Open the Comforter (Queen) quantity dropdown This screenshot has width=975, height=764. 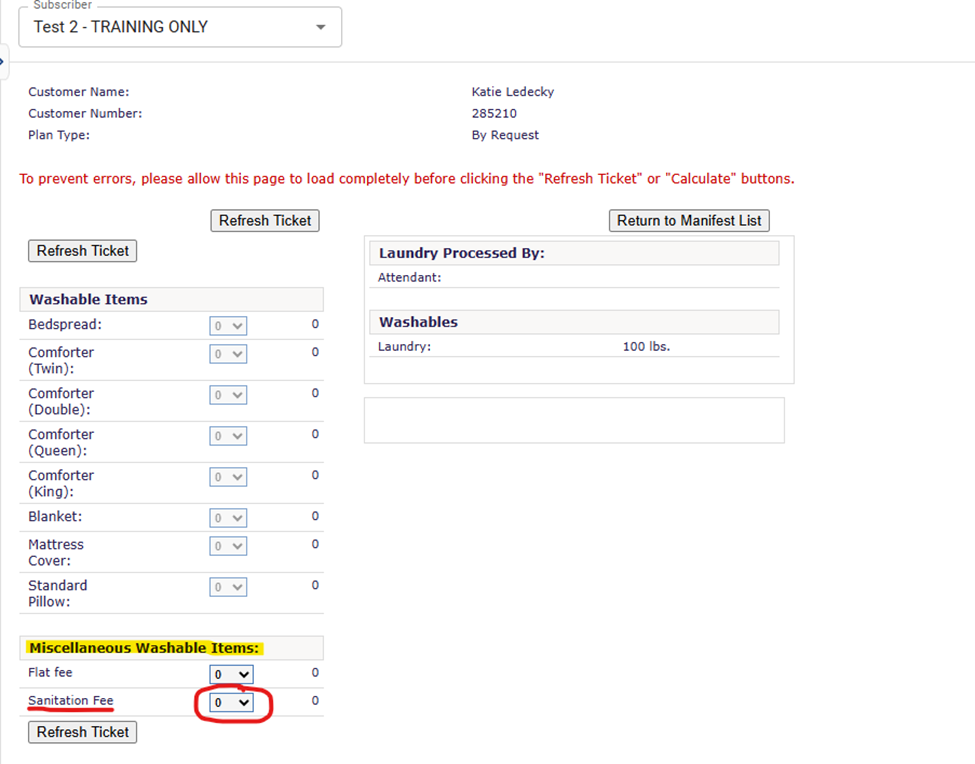228,436
